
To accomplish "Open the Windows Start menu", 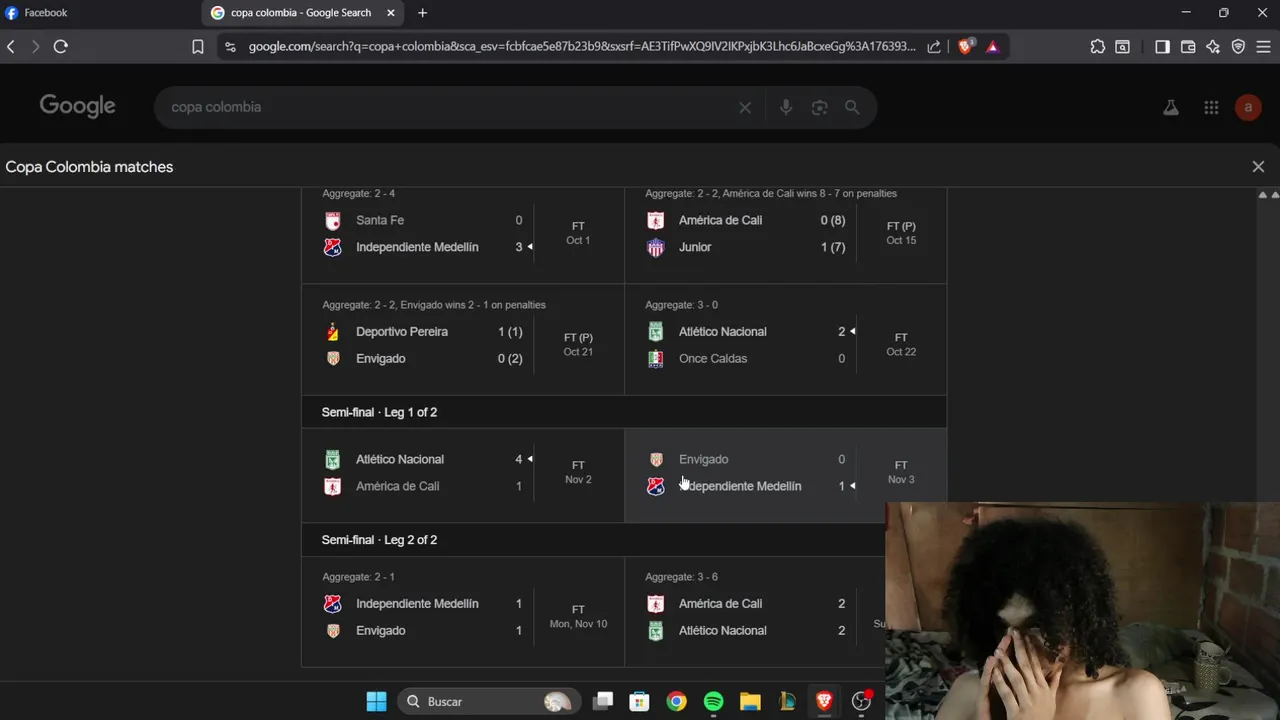I will point(376,702).
